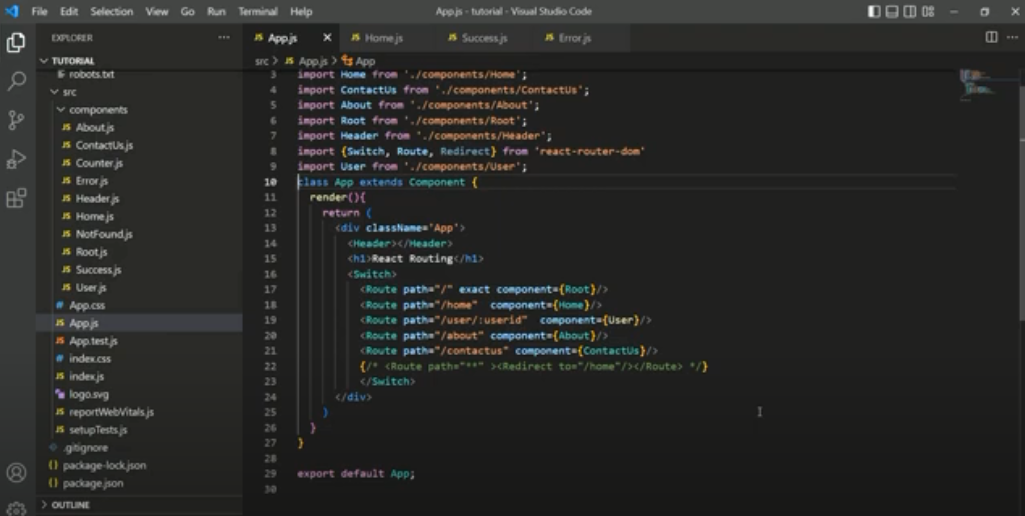1025x516 pixels.
Task: Open package.json in the explorer
Action: tap(93, 483)
